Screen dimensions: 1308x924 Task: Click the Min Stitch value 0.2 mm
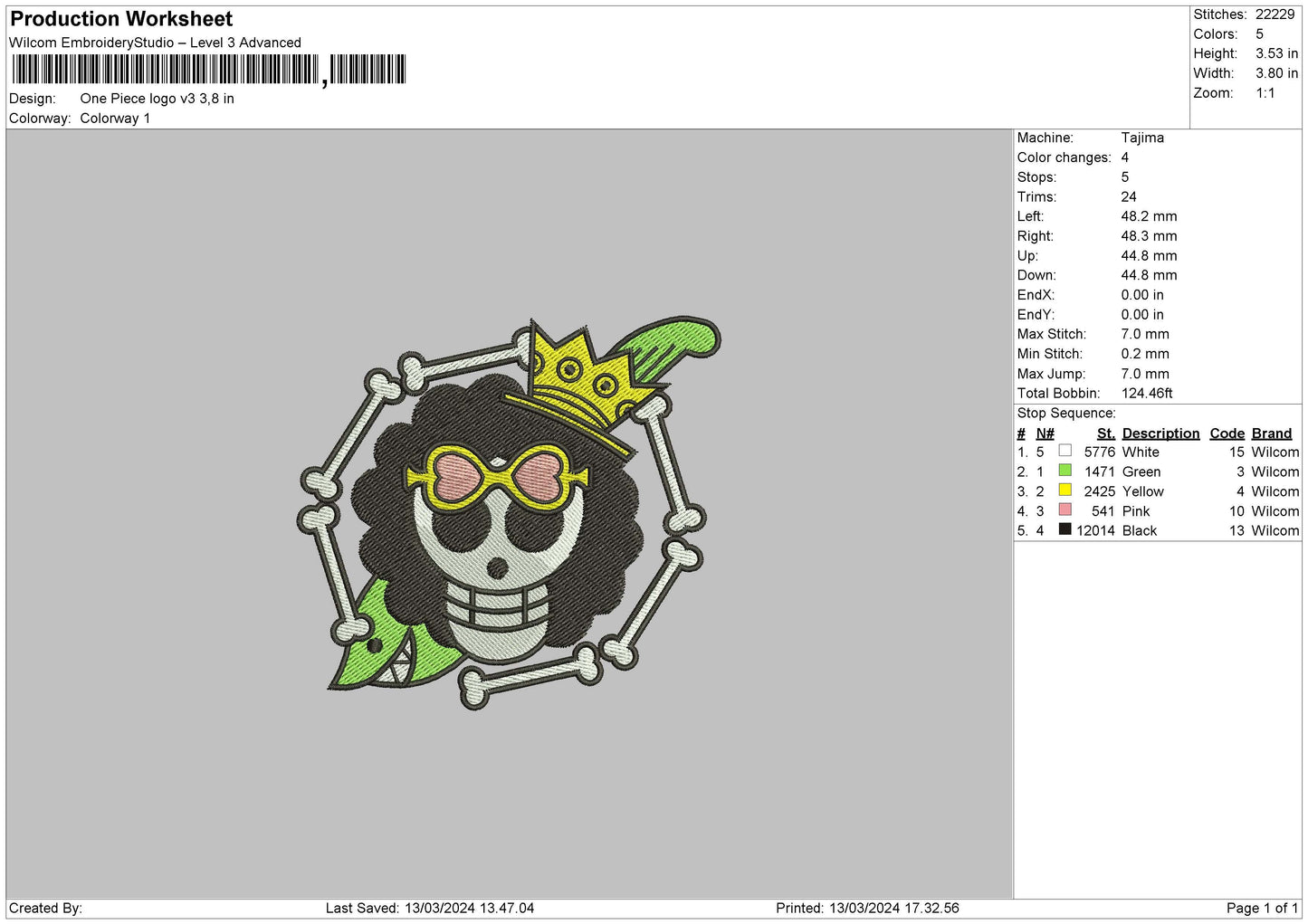pyautogui.click(x=1145, y=354)
